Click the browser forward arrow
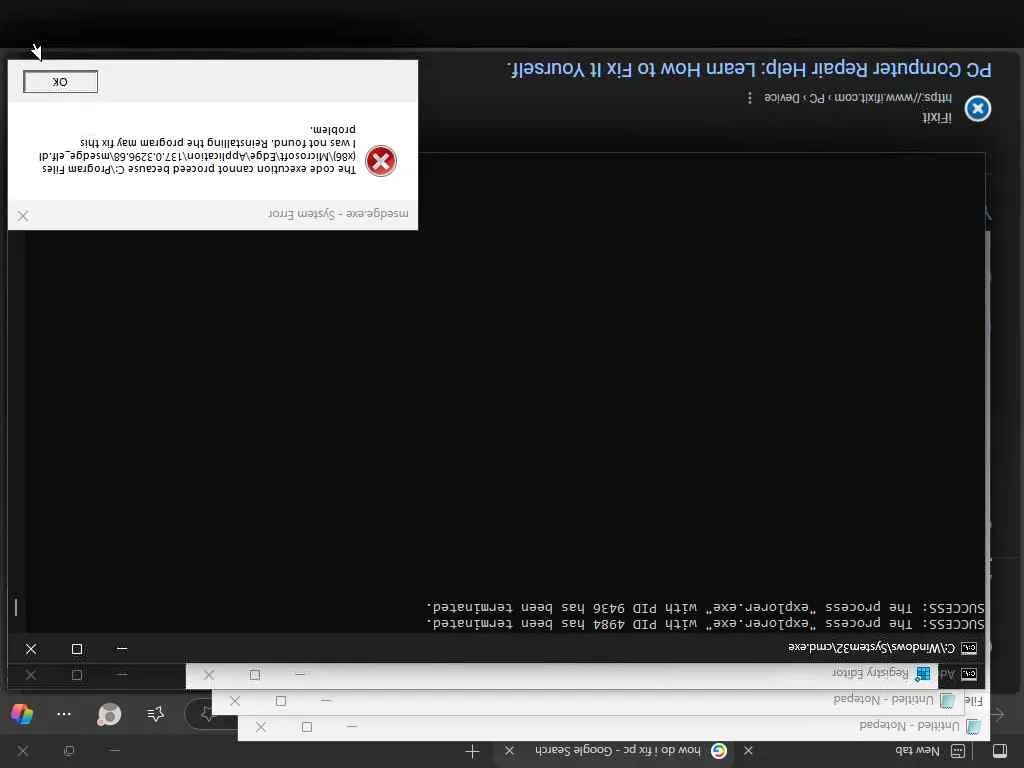This screenshot has height=768, width=1024. (x=997, y=714)
